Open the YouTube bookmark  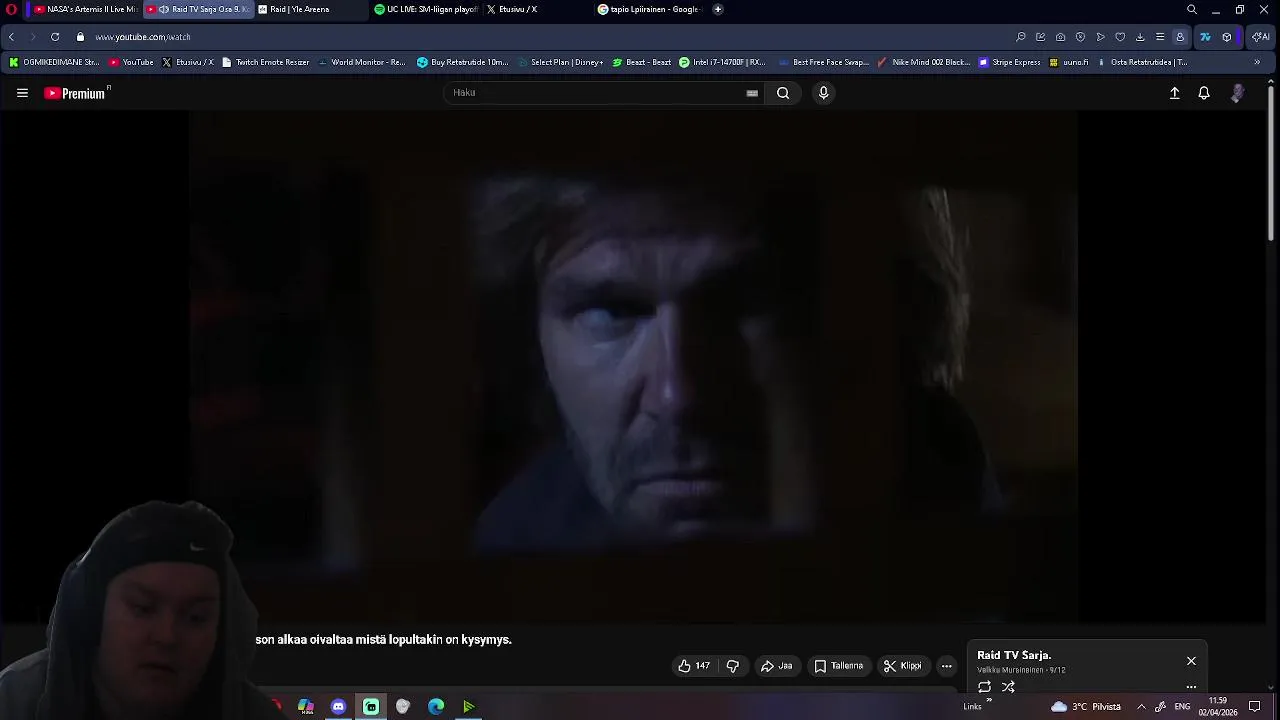click(x=131, y=62)
